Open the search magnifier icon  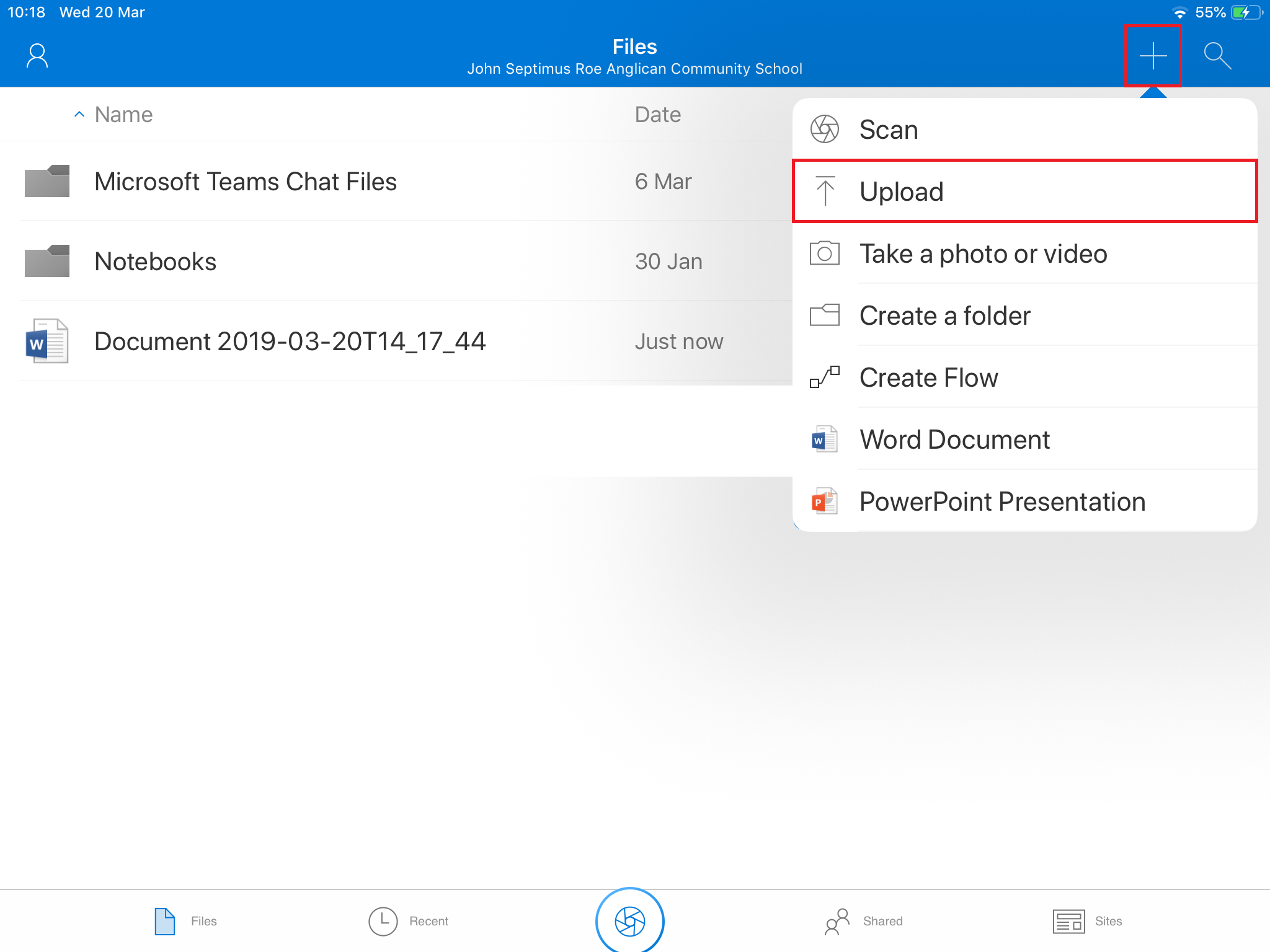(x=1217, y=56)
